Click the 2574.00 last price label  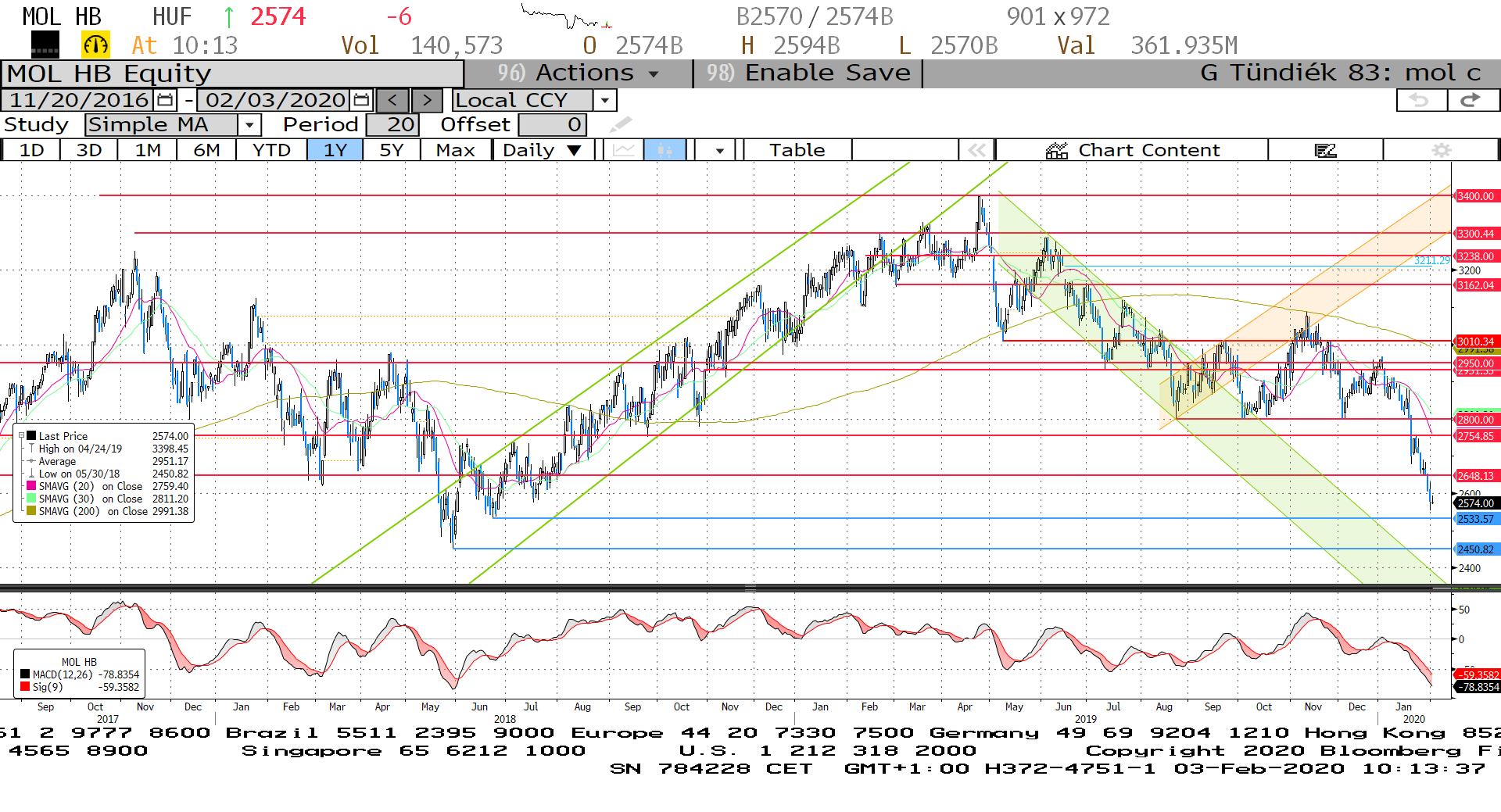[x=1476, y=503]
